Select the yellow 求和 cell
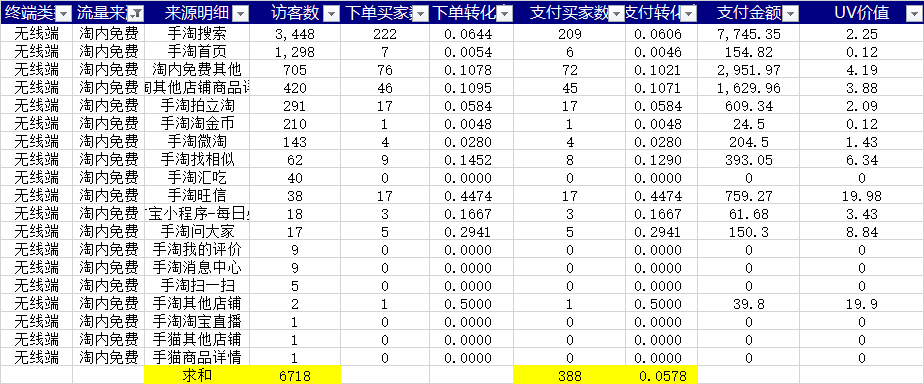The height and width of the screenshot is (384, 924). click(197, 375)
